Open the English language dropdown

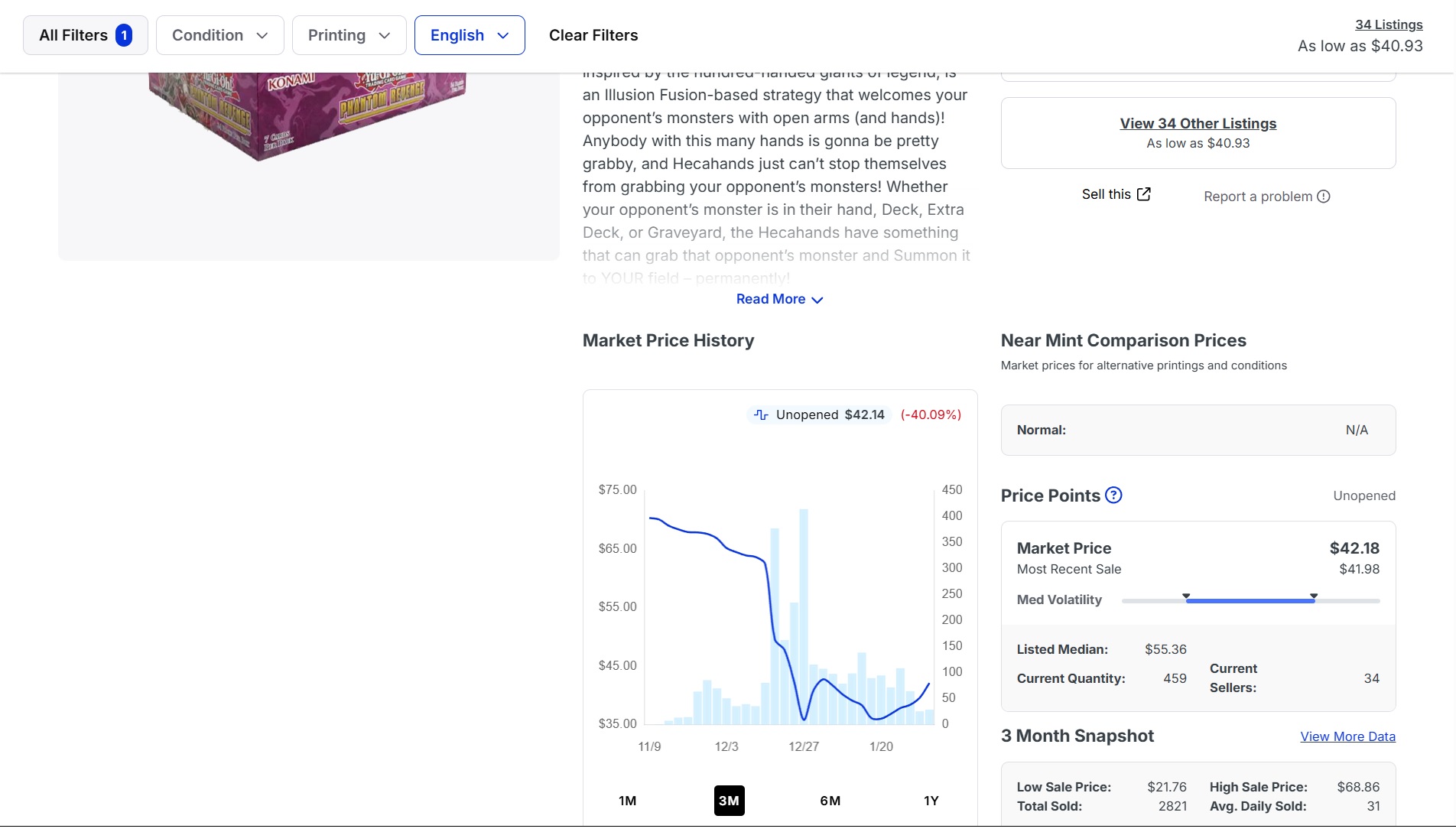click(x=470, y=35)
